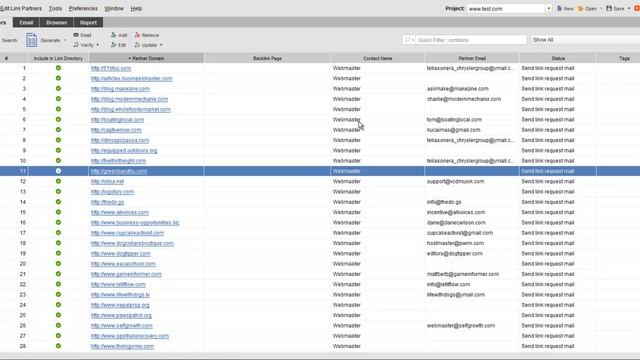640x360 pixels.
Task: Sort by the Backlink Page column header
Action: pyautogui.click(x=267, y=58)
